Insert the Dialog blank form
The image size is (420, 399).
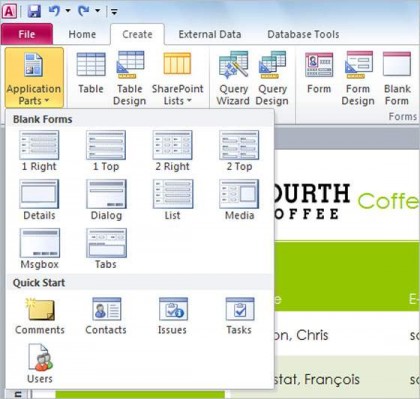coord(106,200)
